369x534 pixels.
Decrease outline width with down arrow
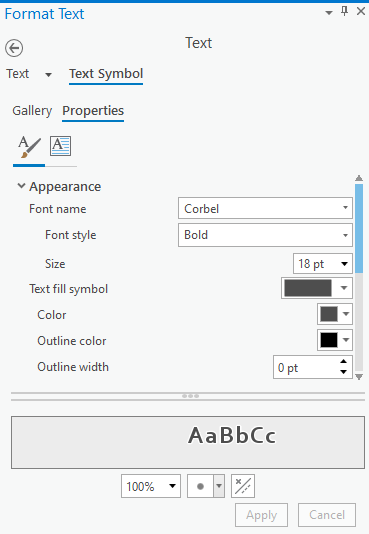tap(343, 372)
